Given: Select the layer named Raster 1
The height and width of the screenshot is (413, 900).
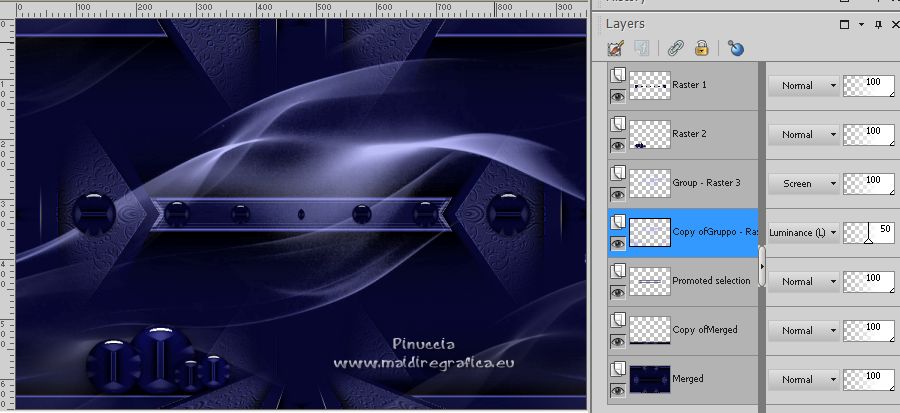Looking at the screenshot, I should 689,85.
